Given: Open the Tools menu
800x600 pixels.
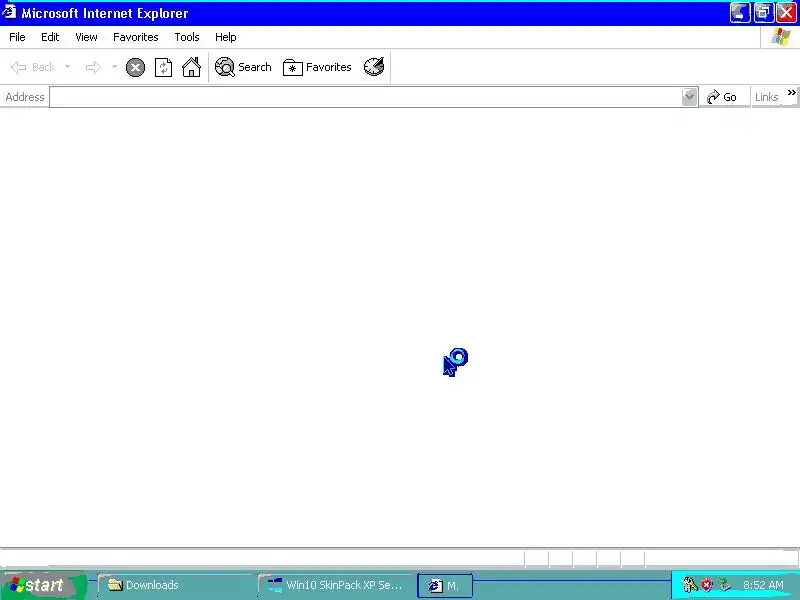Looking at the screenshot, I should 187,37.
